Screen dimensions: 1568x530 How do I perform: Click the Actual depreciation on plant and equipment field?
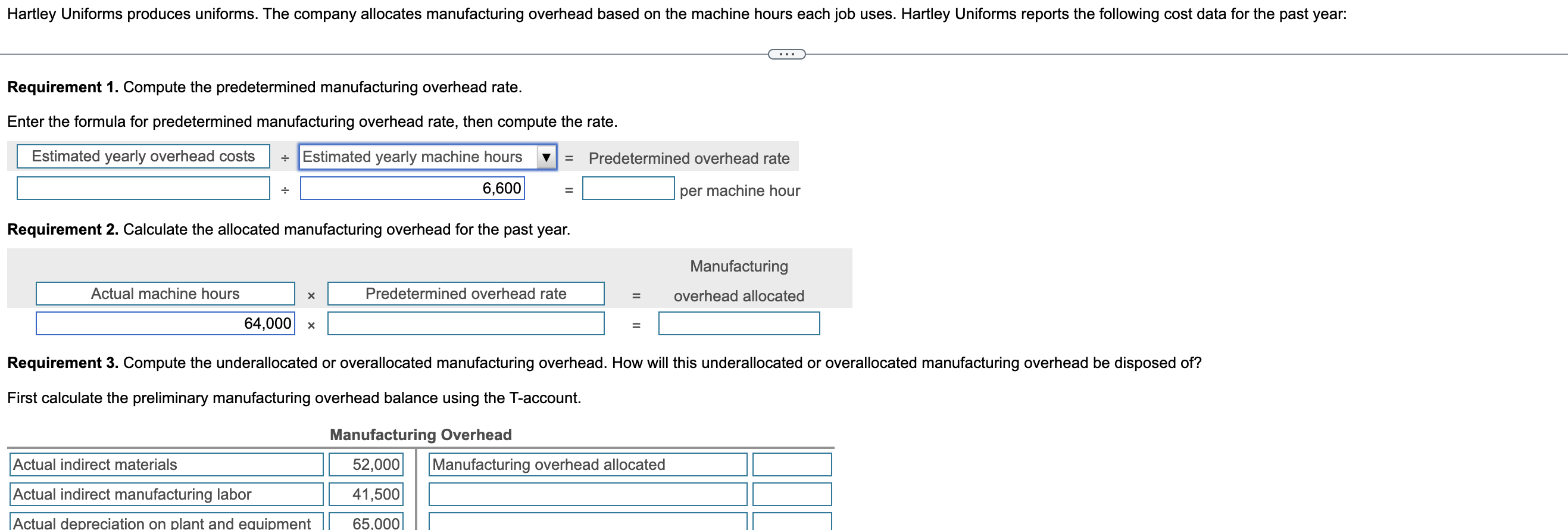coord(167,522)
